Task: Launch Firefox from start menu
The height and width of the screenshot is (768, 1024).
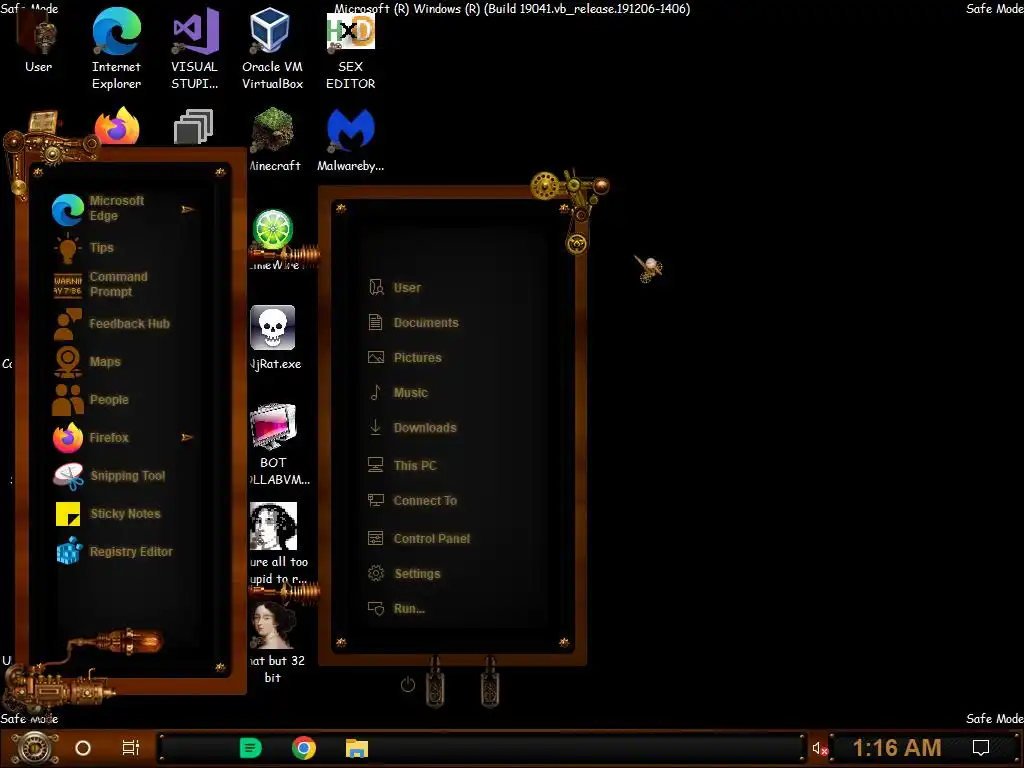Action: coord(91,438)
